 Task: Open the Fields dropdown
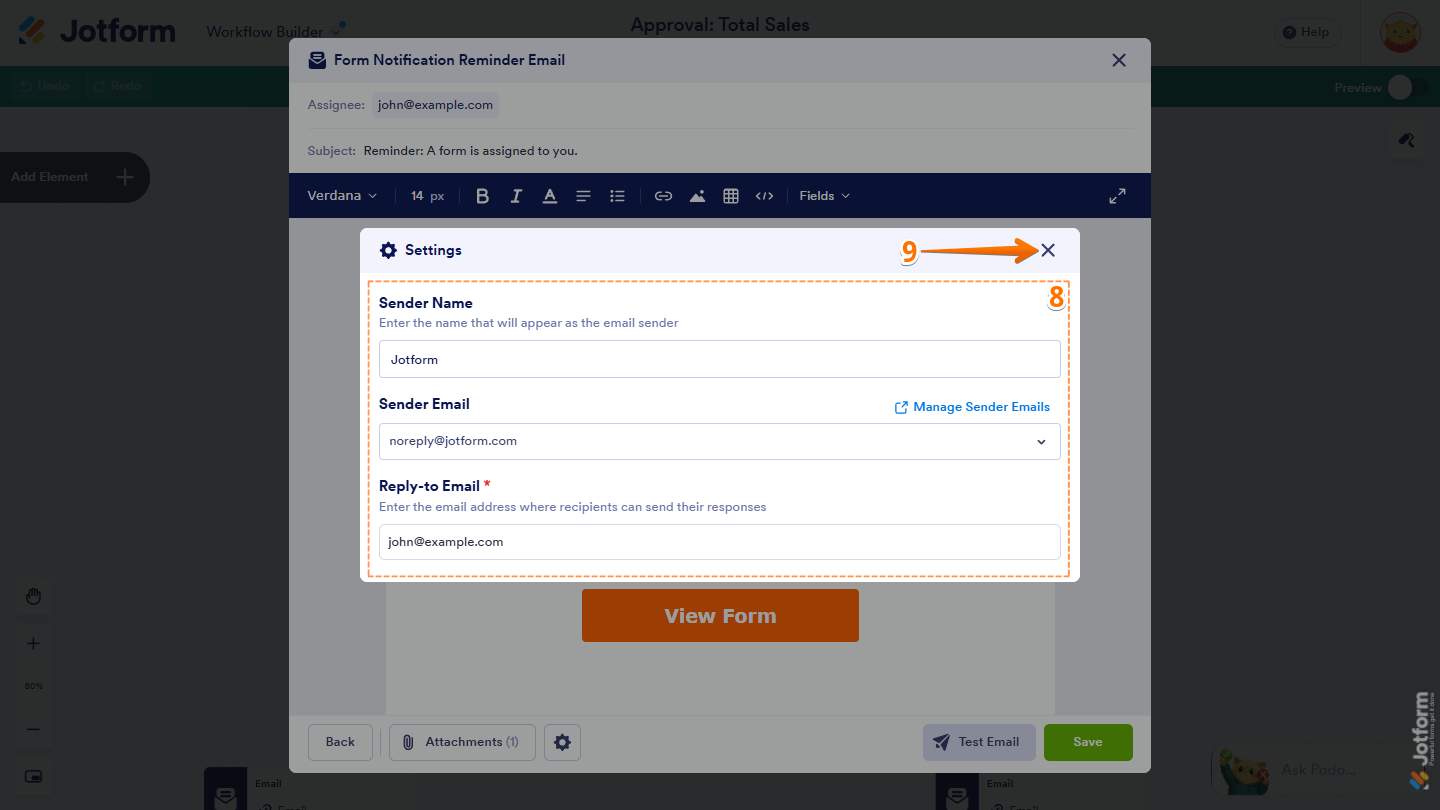(824, 196)
